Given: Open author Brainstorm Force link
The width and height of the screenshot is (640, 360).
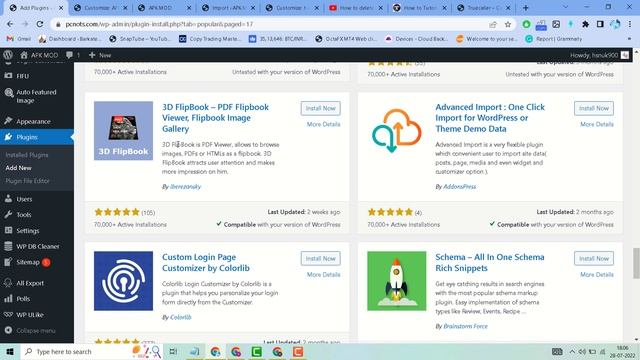Looking at the screenshot, I should tap(465, 326).
